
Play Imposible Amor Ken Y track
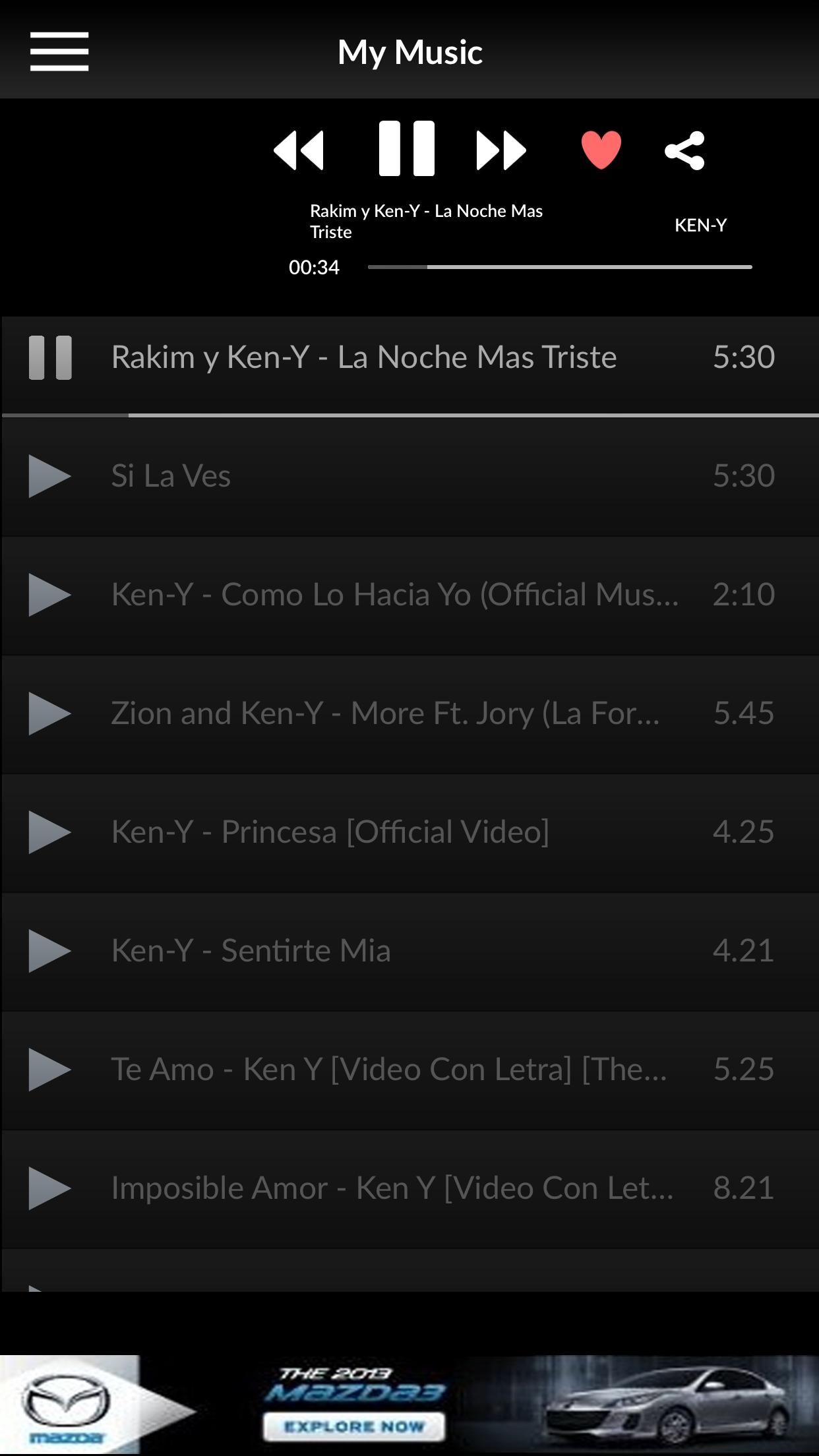[50, 1188]
